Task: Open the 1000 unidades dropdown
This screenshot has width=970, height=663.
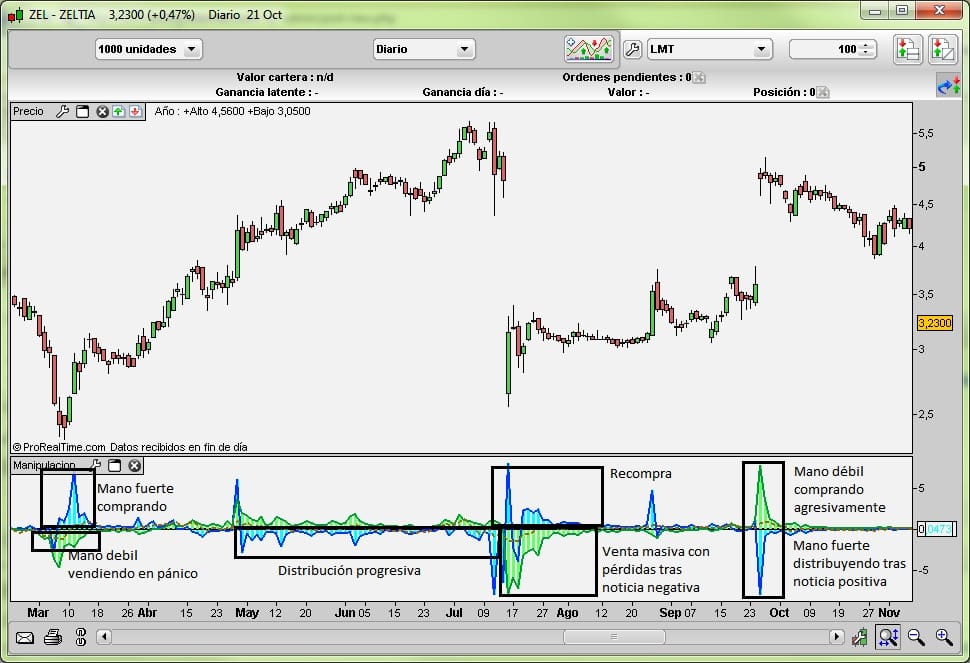Action: point(148,49)
